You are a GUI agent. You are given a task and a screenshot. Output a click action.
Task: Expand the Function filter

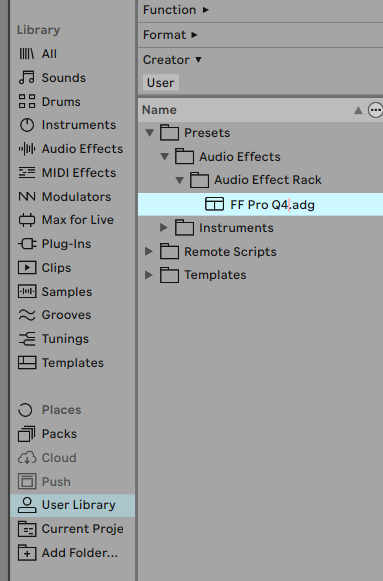tap(176, 10)
